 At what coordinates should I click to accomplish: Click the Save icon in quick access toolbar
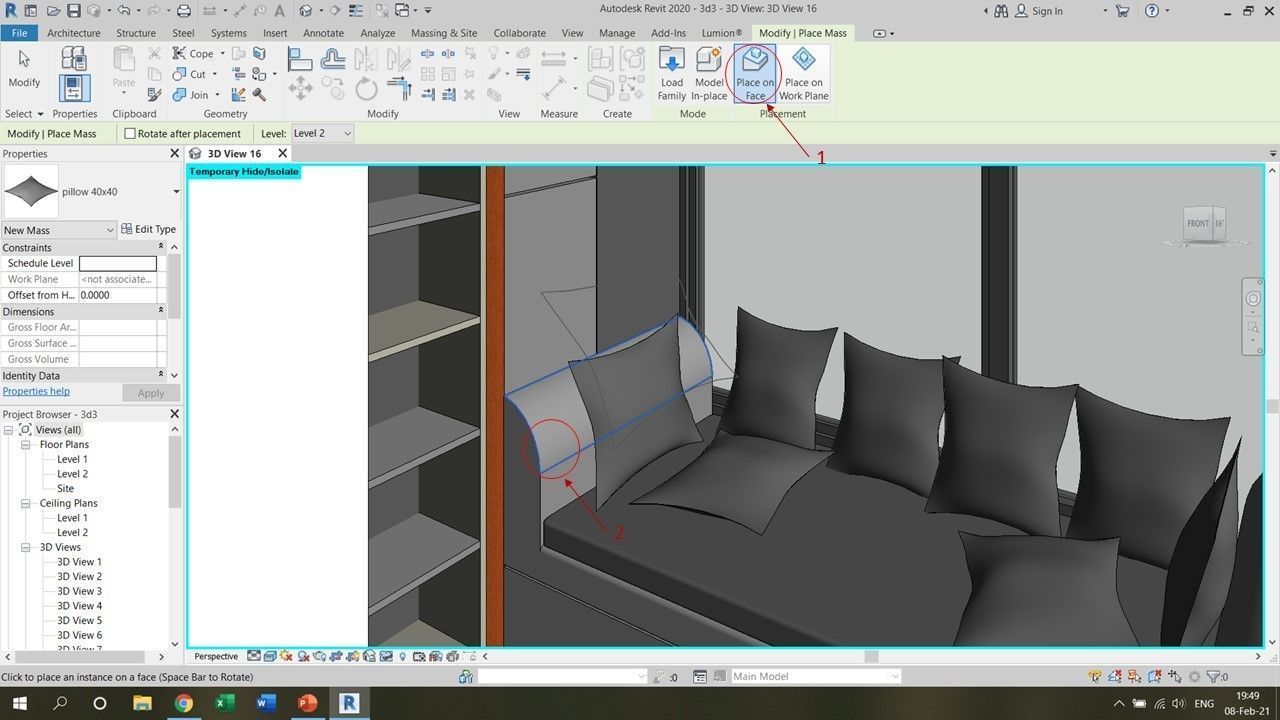click(74, 11)
